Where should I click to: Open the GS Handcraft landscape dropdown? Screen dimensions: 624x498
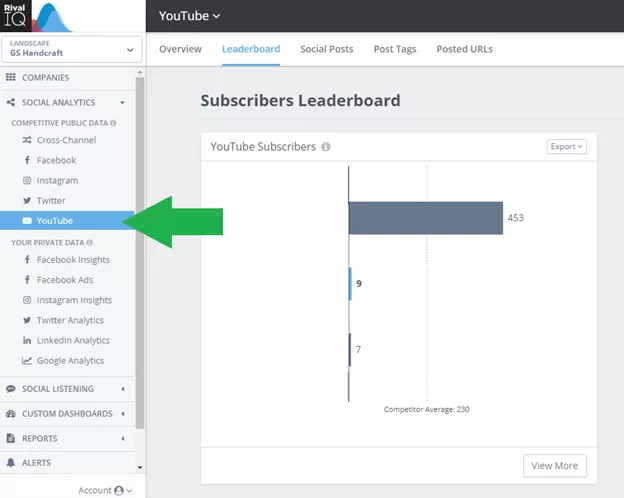tap(72, 49)
